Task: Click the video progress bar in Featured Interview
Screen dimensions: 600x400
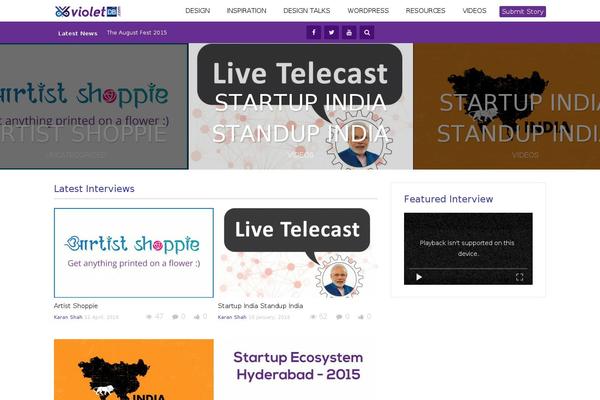Action: [468, 269]
